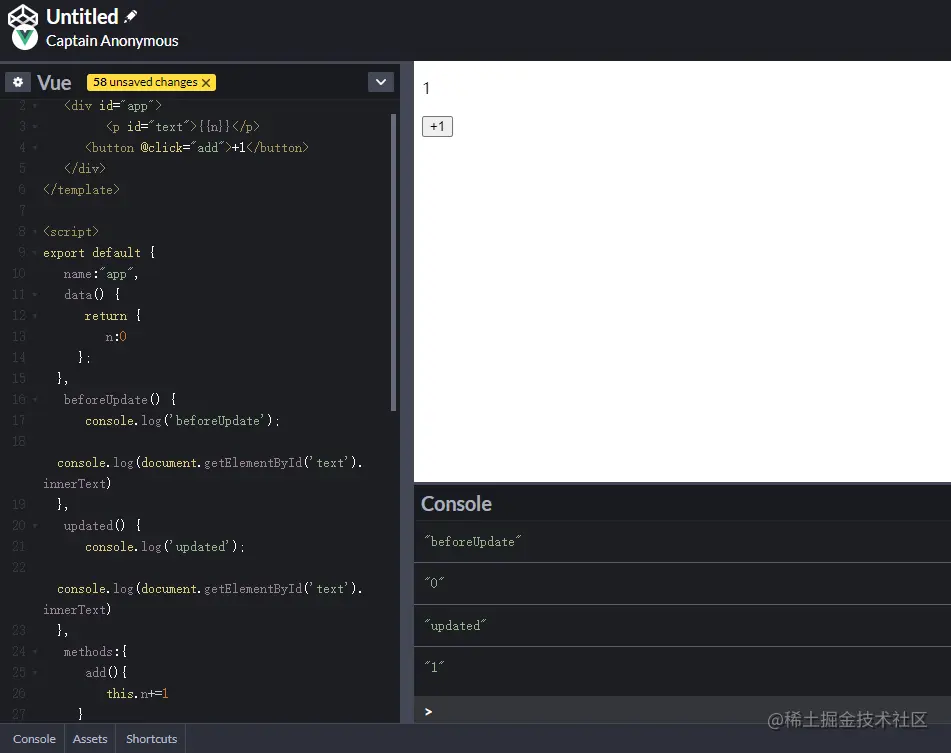Click the '58 unsaved changes' badge

(151, 82)
